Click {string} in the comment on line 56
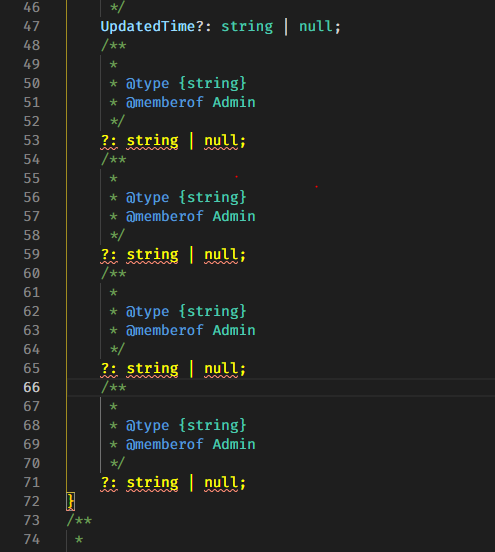This screenshot has width=495, height=552. [213, 197]
